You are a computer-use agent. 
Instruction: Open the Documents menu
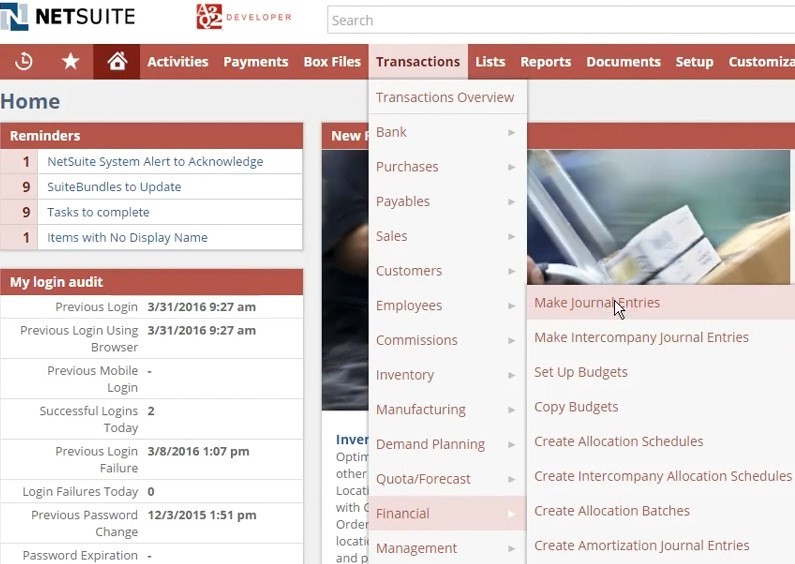[x=623, y=61]
